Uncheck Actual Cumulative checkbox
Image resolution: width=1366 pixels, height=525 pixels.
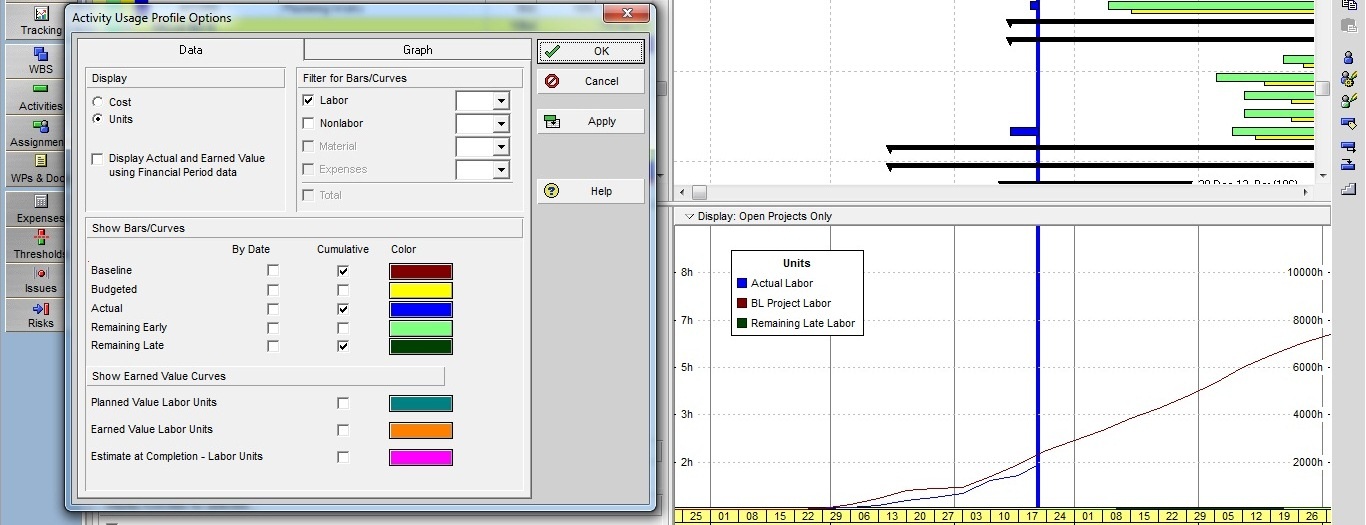[343, 308]
